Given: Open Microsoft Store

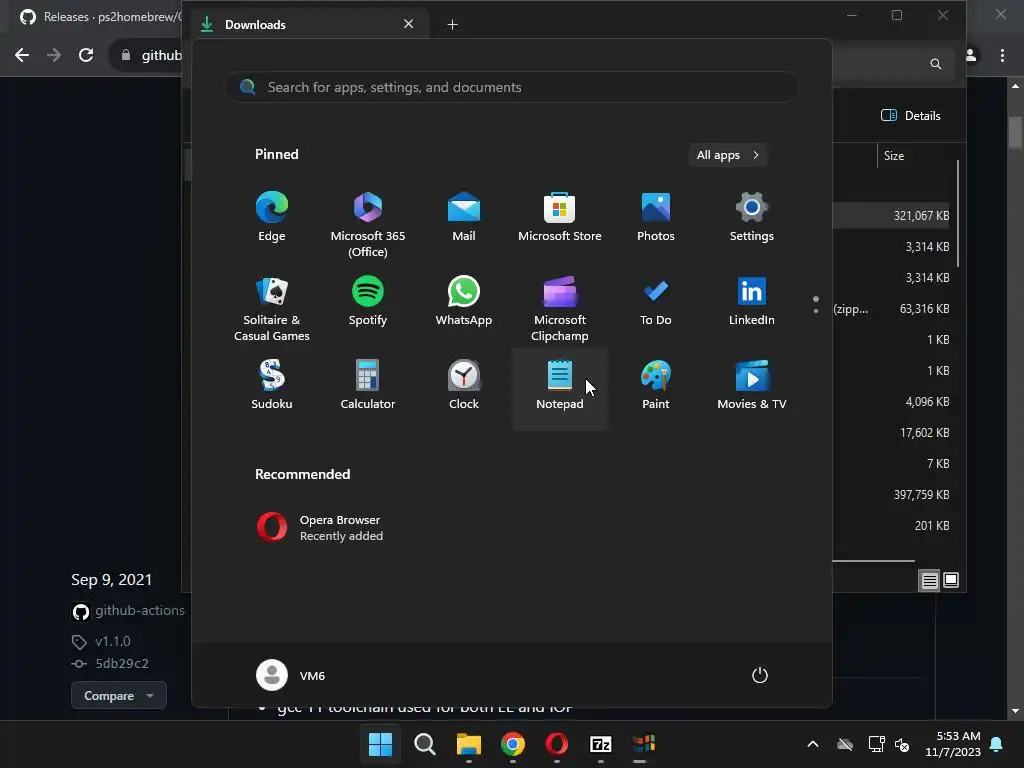Looking at the screenshot, I should (560, 218).
